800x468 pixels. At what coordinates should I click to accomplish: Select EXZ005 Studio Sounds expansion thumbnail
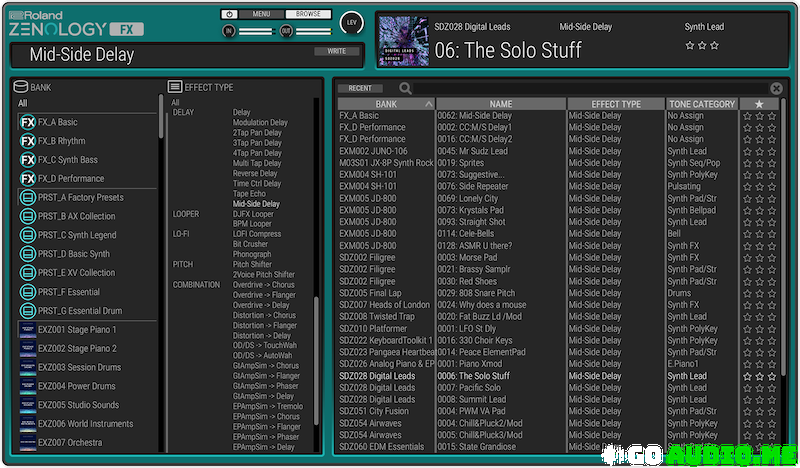point(28,405)
